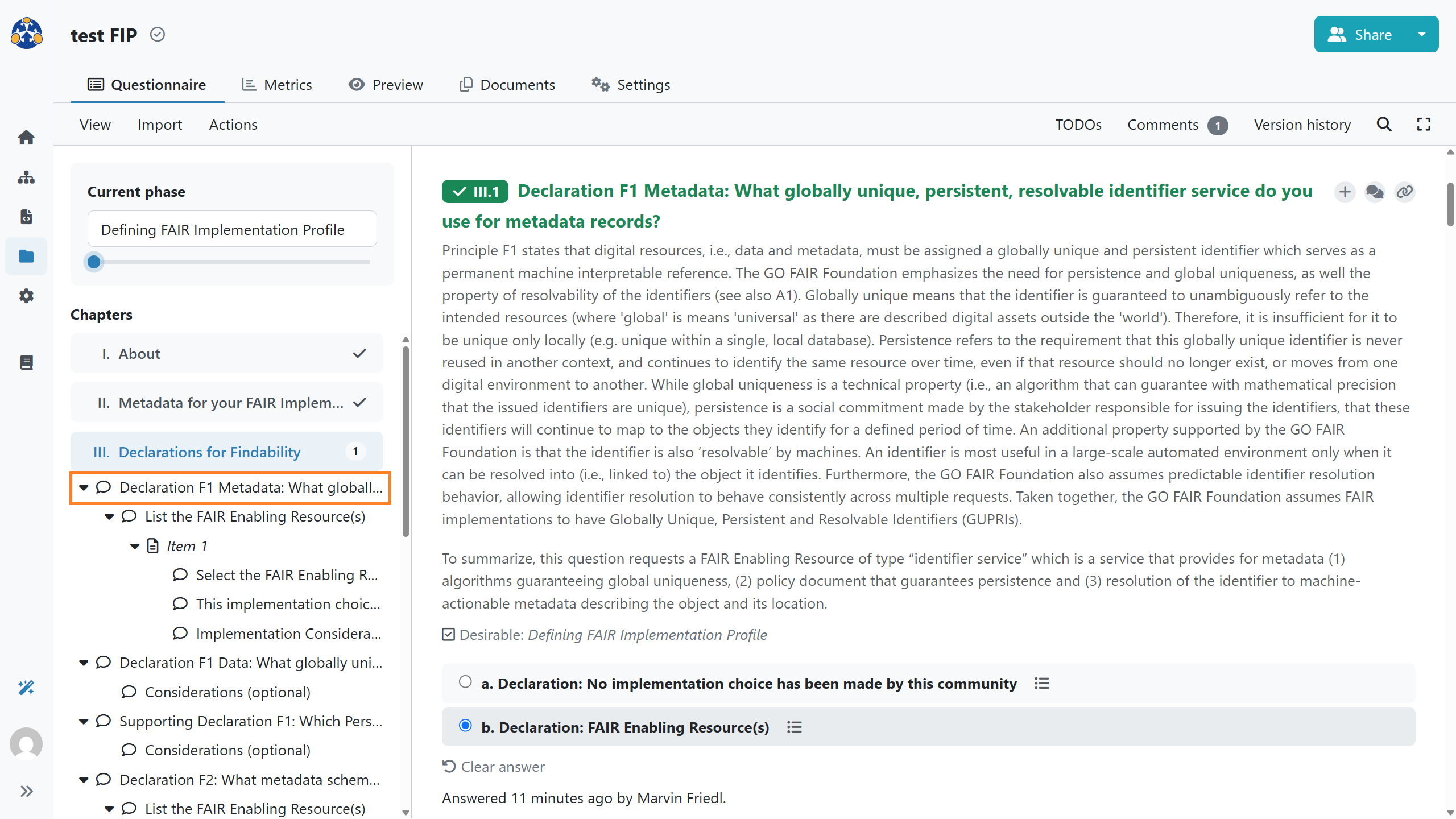This screenshot has width=1456, height=819.
Task: Collapse Declaration F1 Data tree node
Action: point(84,663)
